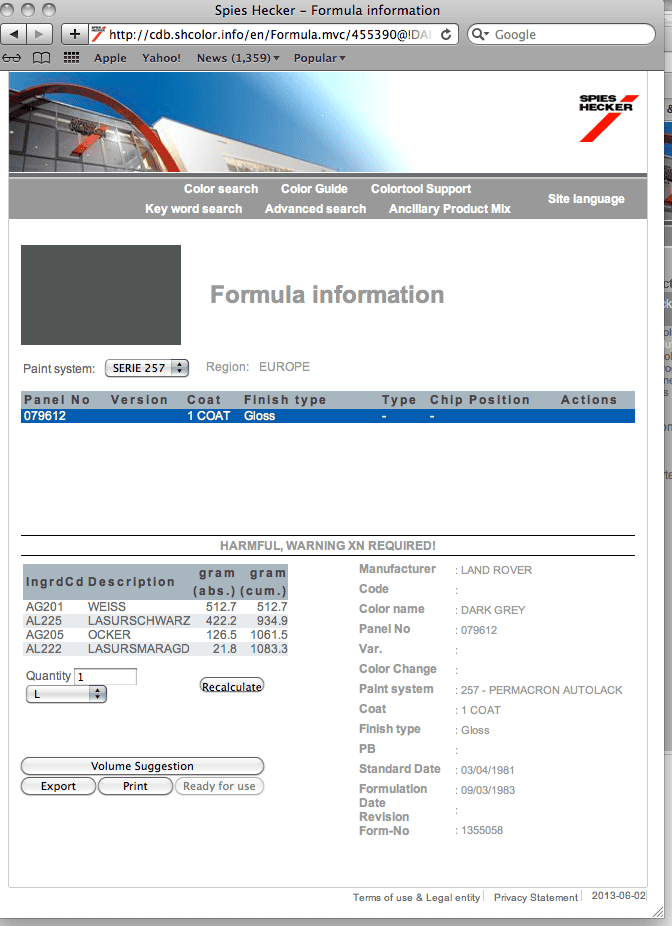Click the LAND ROVER manufacturer value
The width and height of the screenshot is (672, 926).
tap(496, 570)
